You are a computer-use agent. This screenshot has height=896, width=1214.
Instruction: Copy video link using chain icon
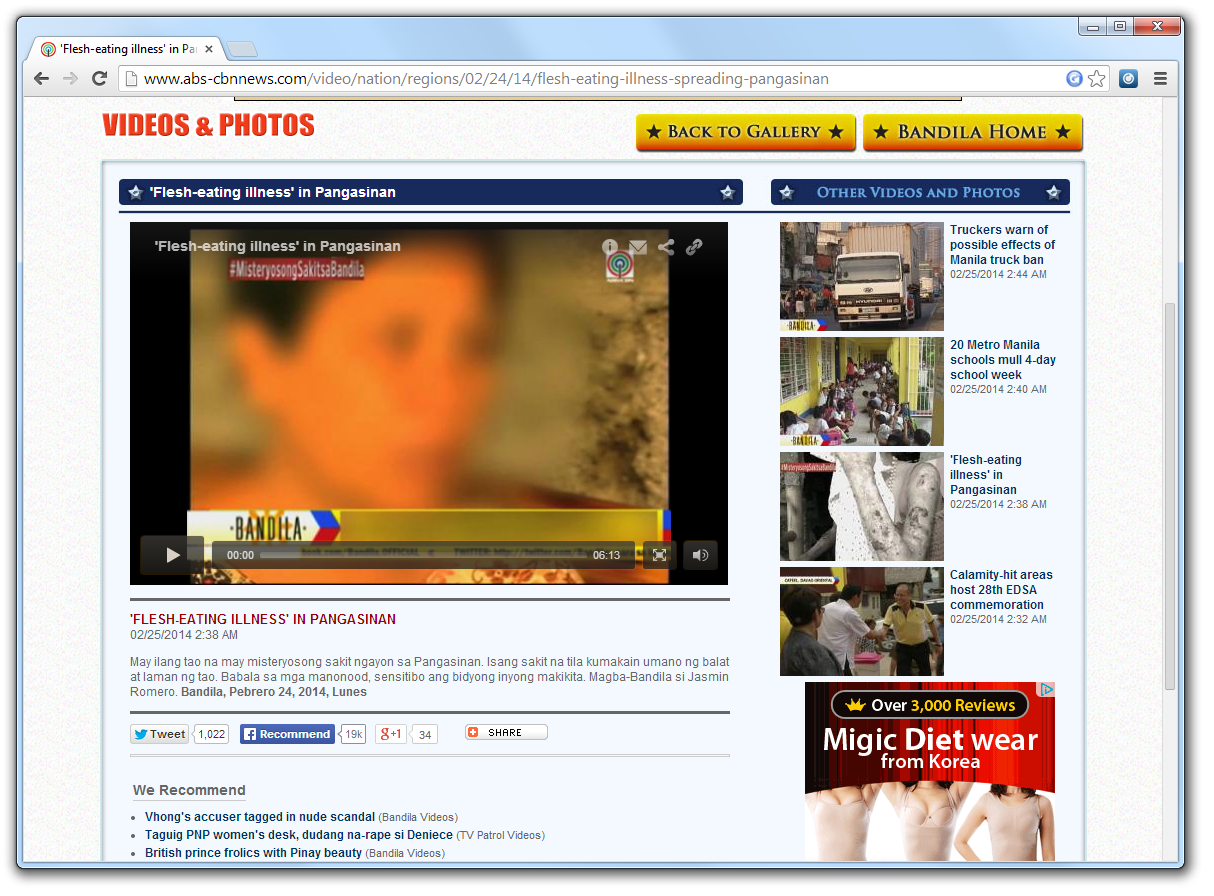click(694, 247)
